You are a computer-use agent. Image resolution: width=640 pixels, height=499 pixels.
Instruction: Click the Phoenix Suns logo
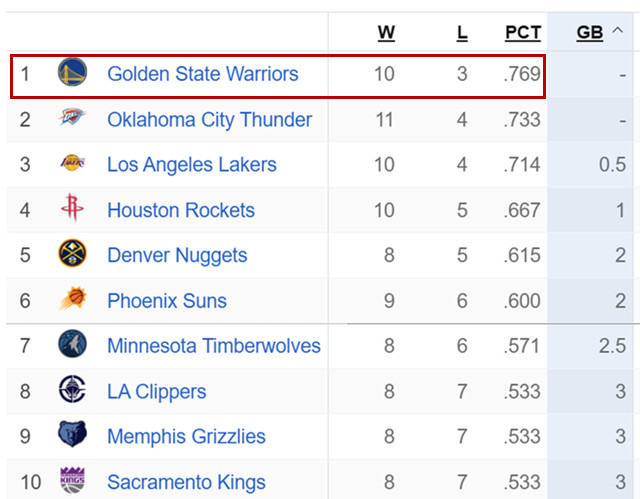pyautogui.click(x=72, y=298)
